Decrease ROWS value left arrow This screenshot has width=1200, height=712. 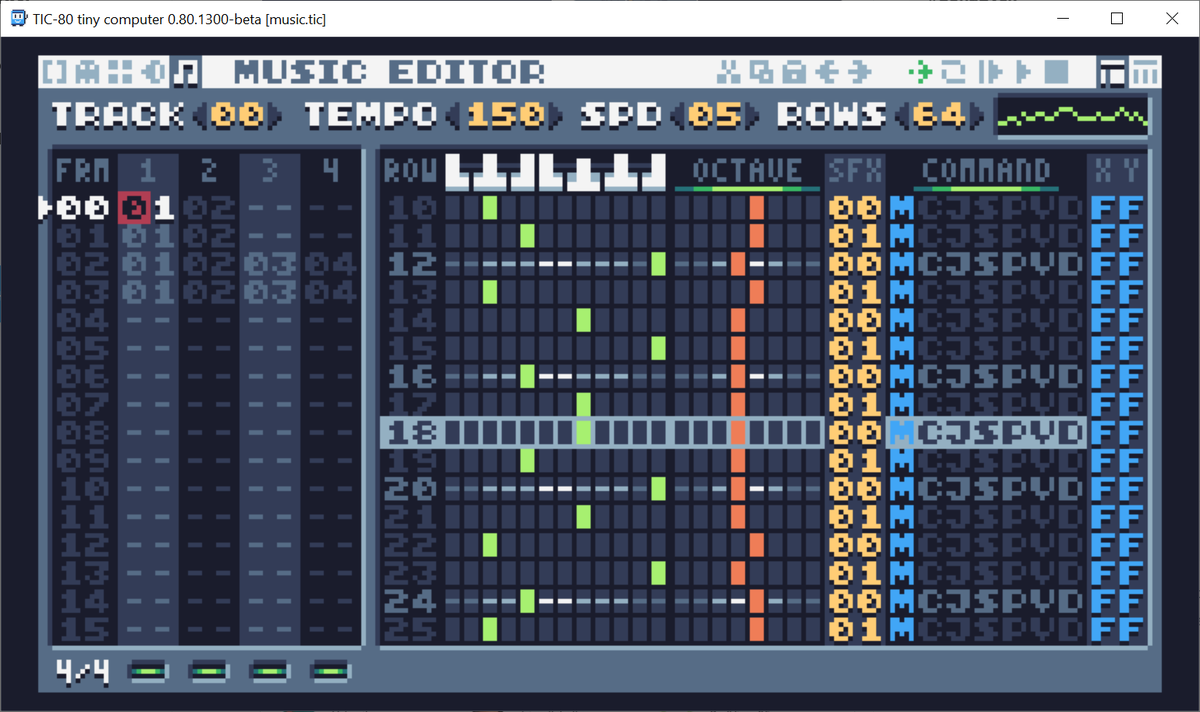coord(902,115)
